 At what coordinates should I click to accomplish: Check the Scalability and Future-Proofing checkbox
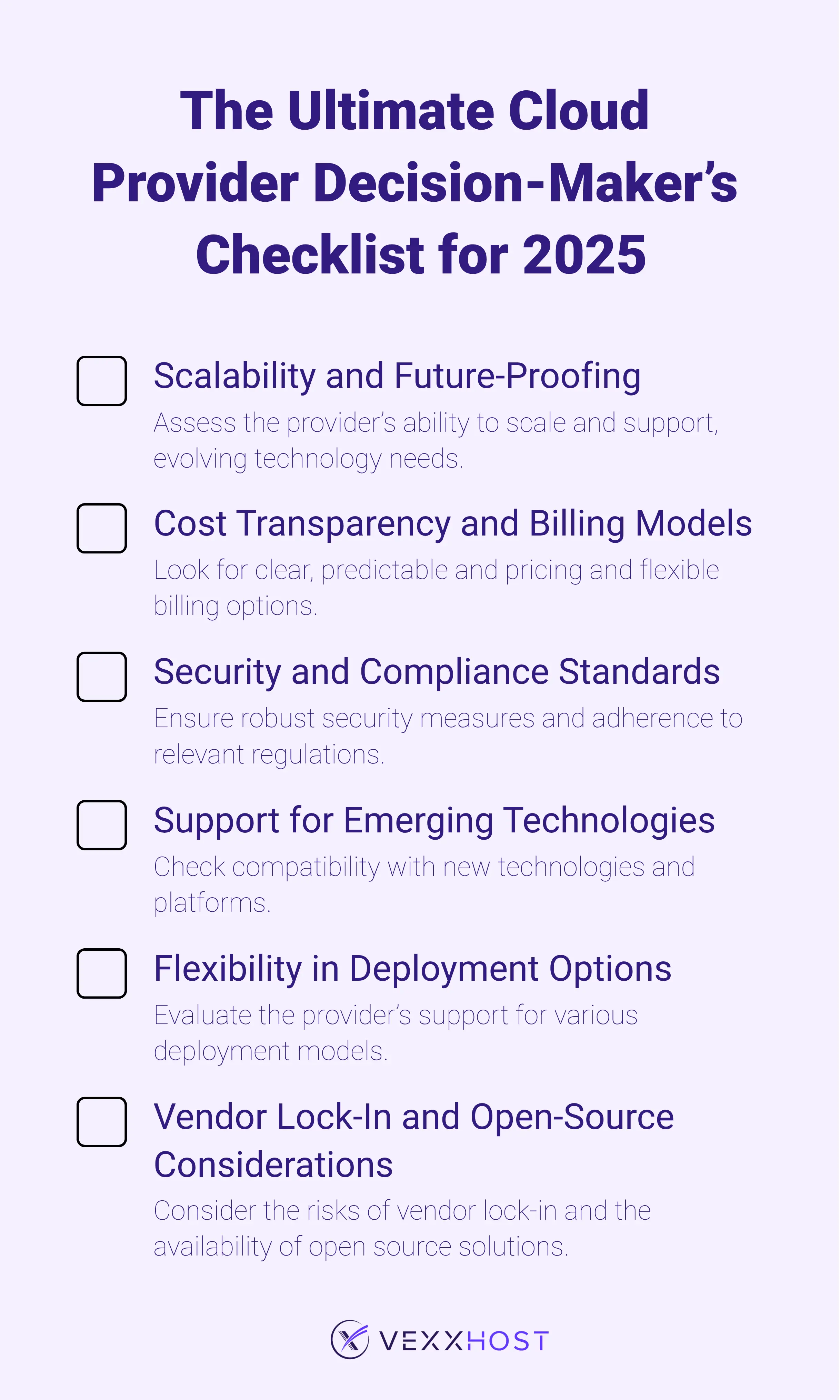coord(101,381)
